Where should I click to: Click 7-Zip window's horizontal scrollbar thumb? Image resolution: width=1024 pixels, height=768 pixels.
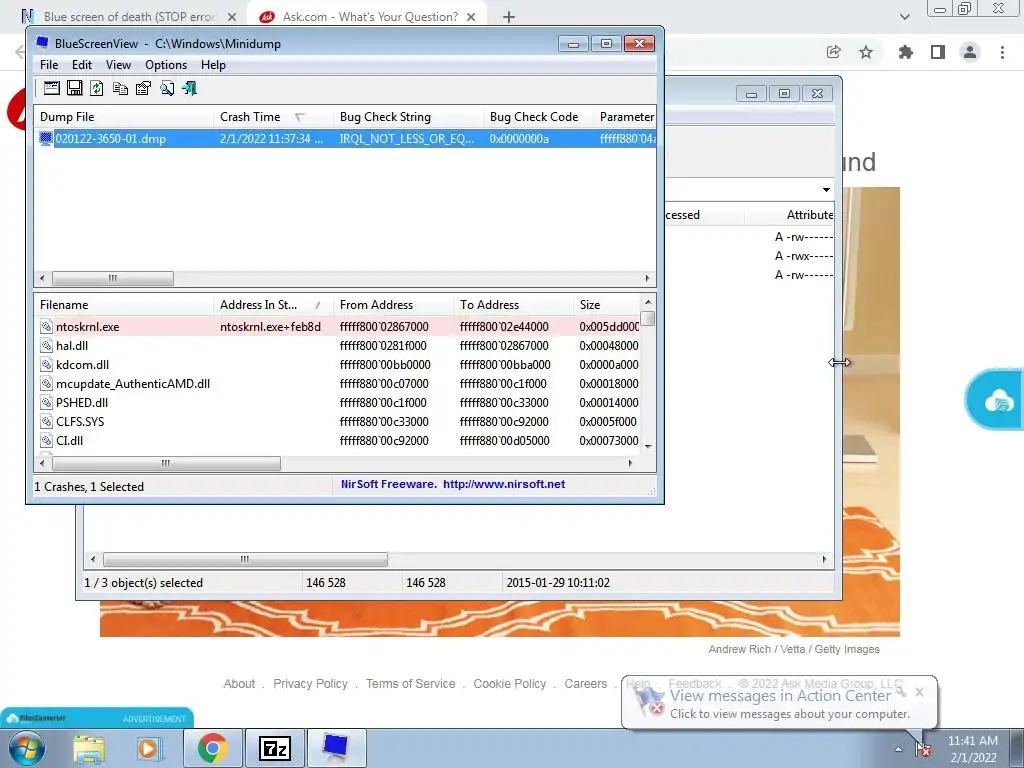[245, 560]
